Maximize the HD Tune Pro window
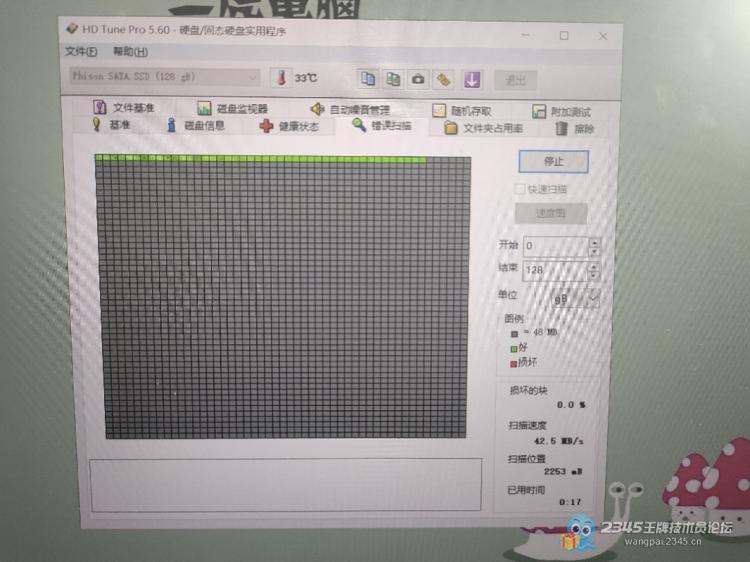 [564, 35]
